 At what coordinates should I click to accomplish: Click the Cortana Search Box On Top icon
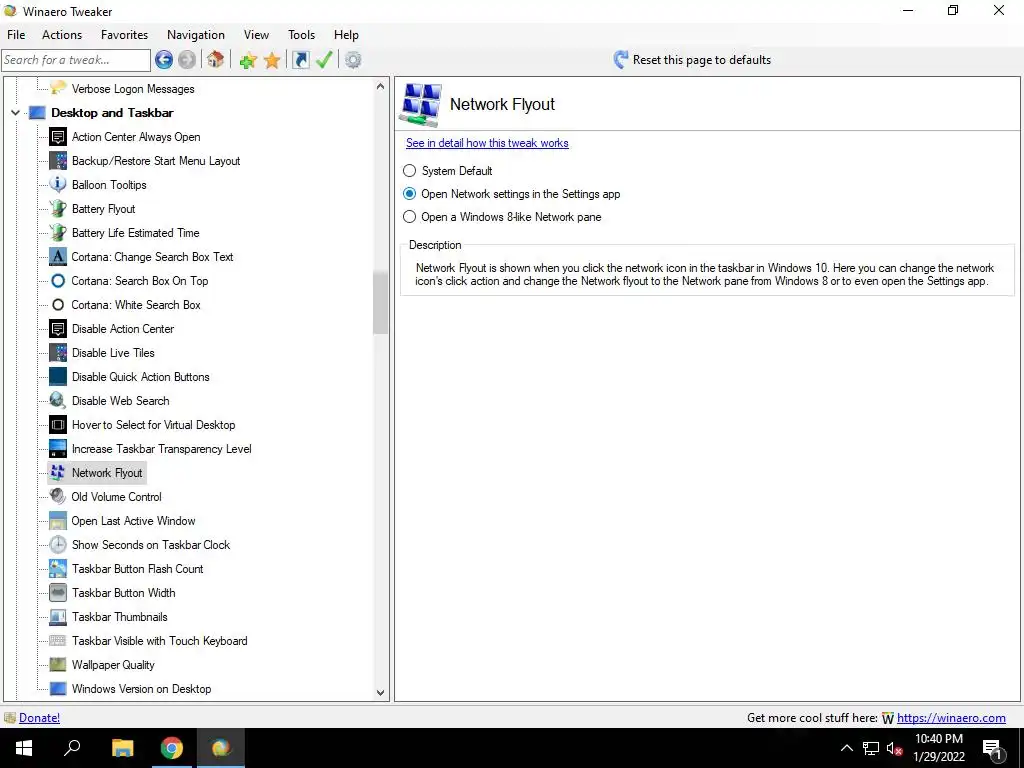pos(58,281)
